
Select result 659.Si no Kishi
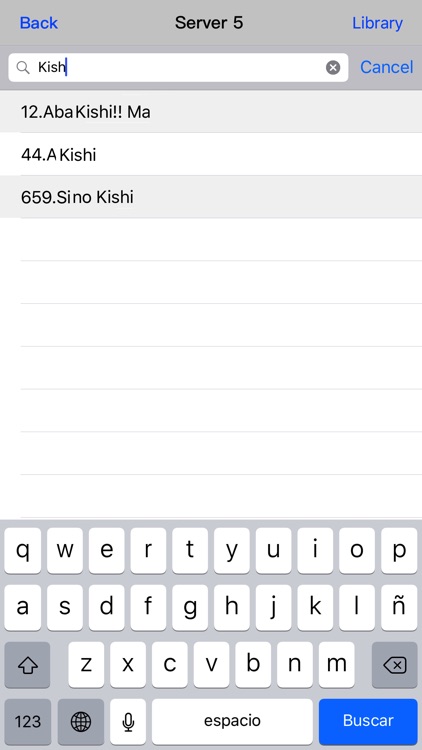(x=211, y=197)
